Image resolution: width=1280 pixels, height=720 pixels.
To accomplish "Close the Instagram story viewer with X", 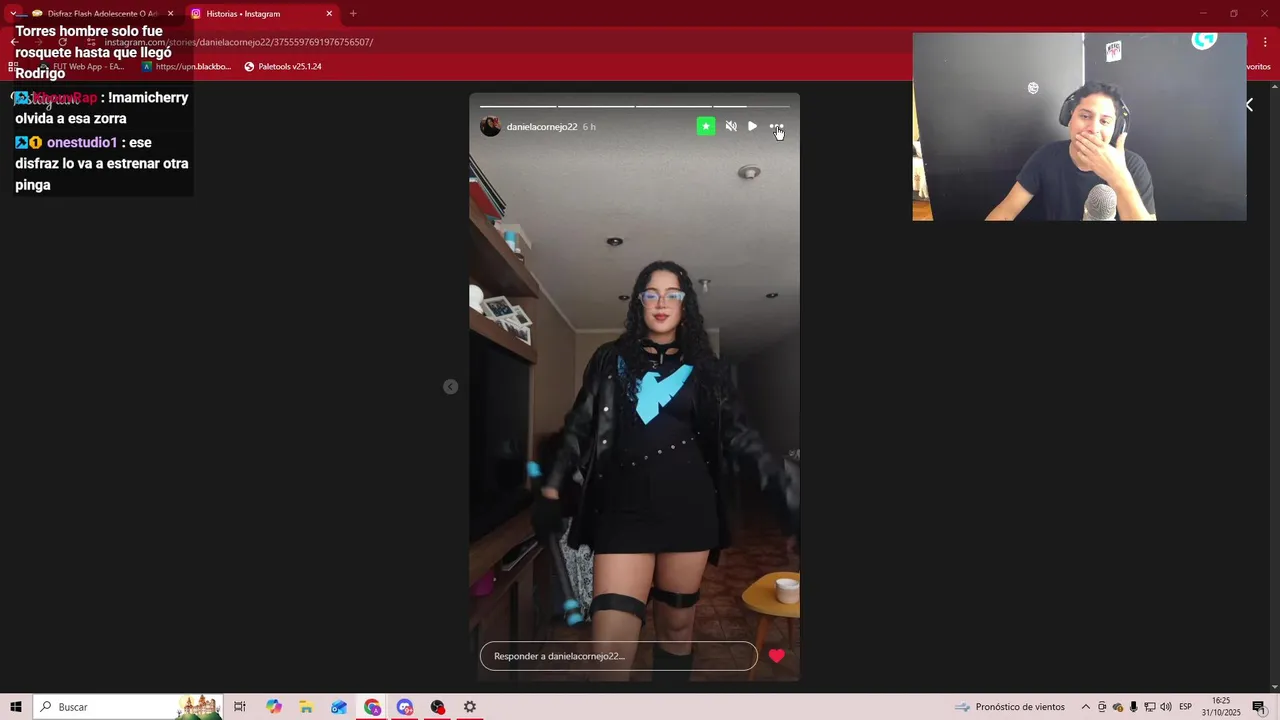I will [x=1249, y=104].
